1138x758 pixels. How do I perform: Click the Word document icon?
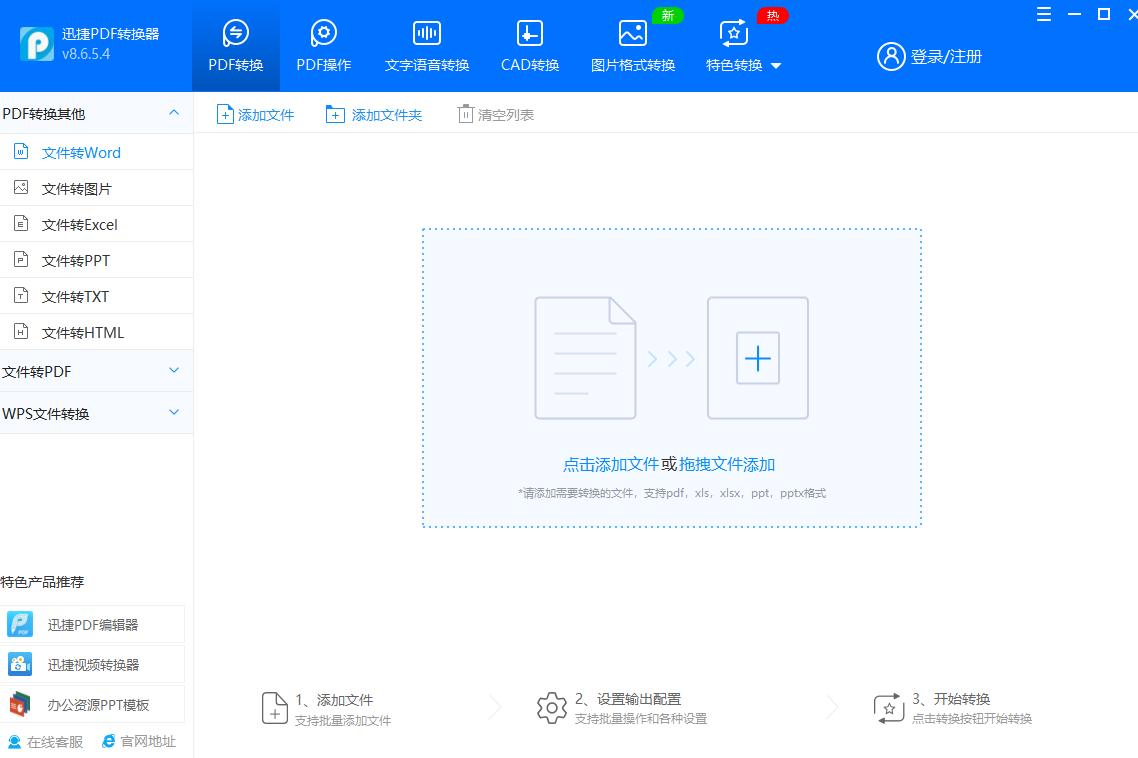[21, 152]
